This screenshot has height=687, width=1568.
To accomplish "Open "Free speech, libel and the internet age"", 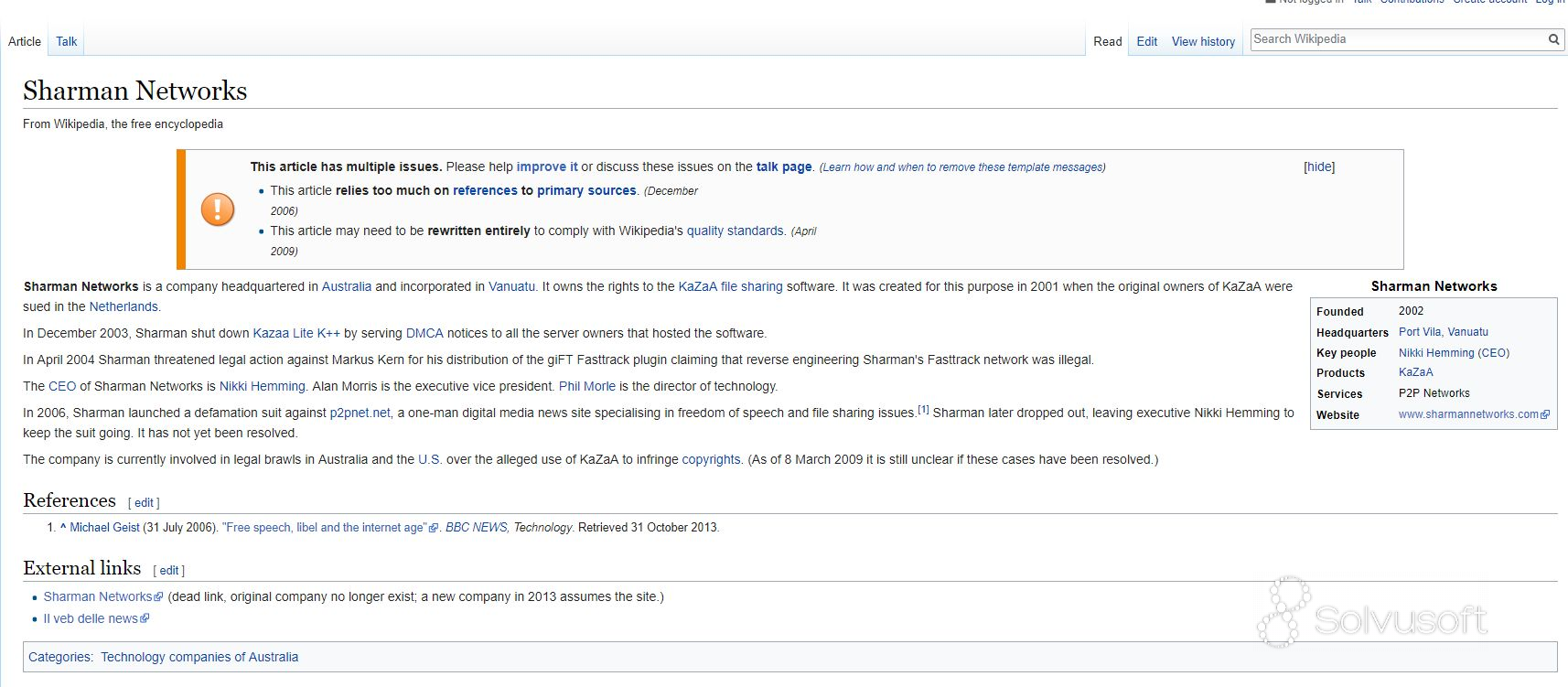I will [325, 527].
